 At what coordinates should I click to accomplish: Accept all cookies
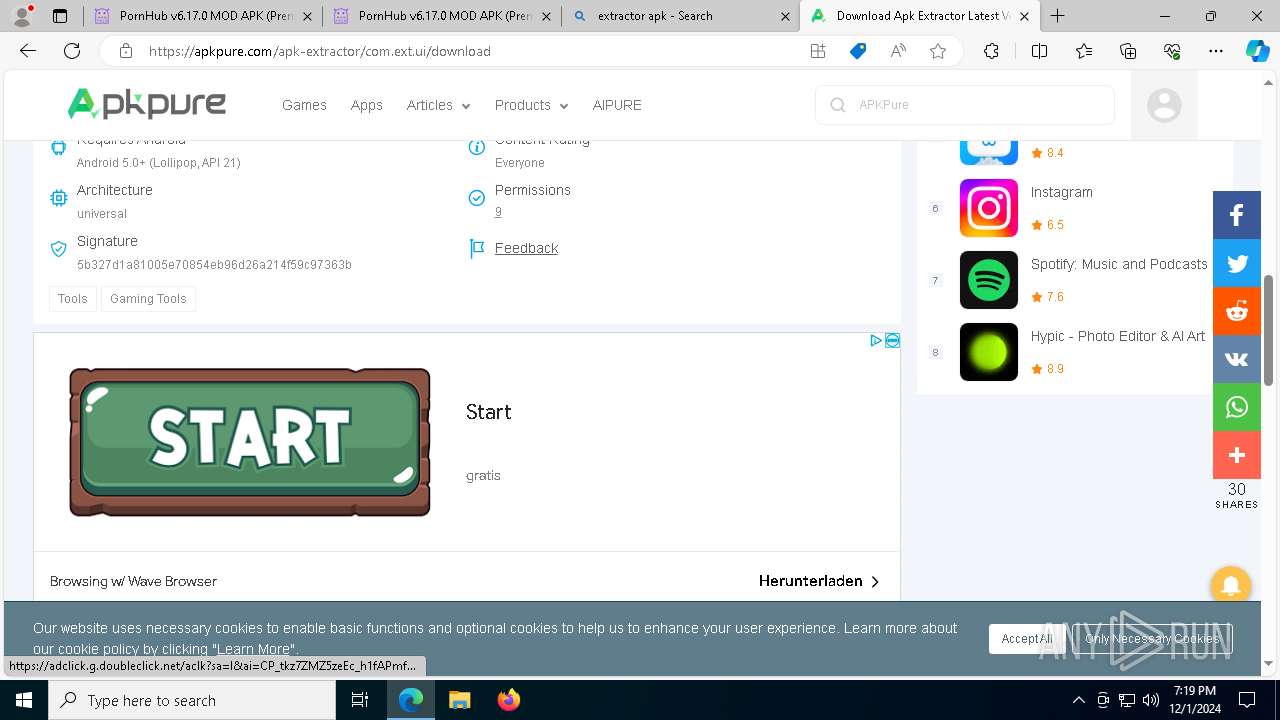pos(1026,639)
